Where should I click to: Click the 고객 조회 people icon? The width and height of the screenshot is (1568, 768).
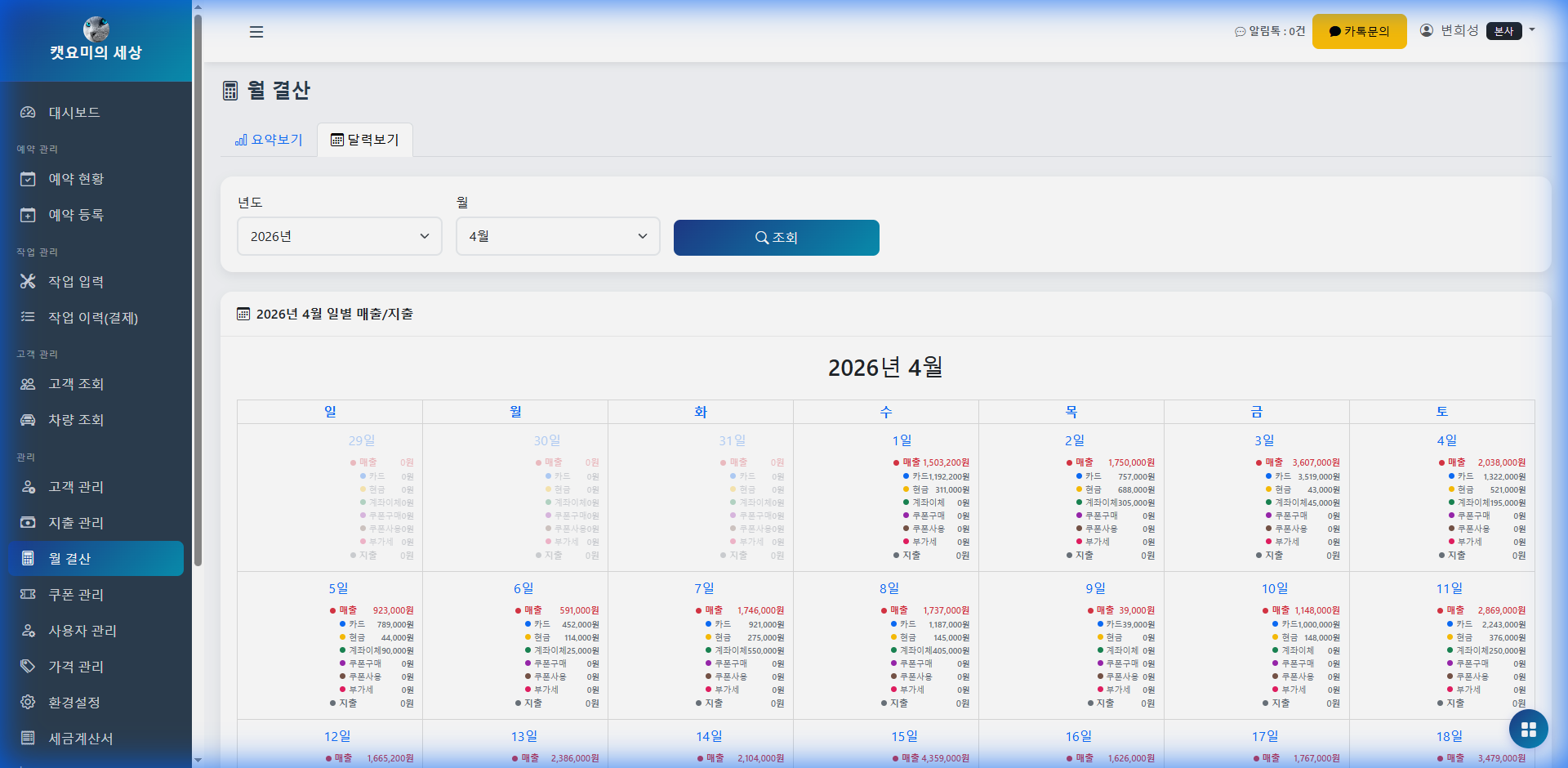28,384
